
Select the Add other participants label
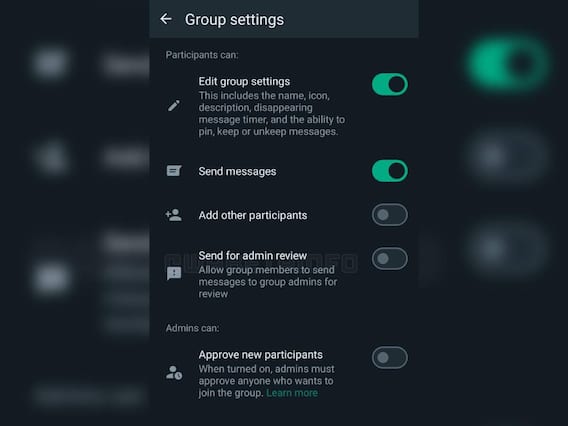(x=253, y=215)
